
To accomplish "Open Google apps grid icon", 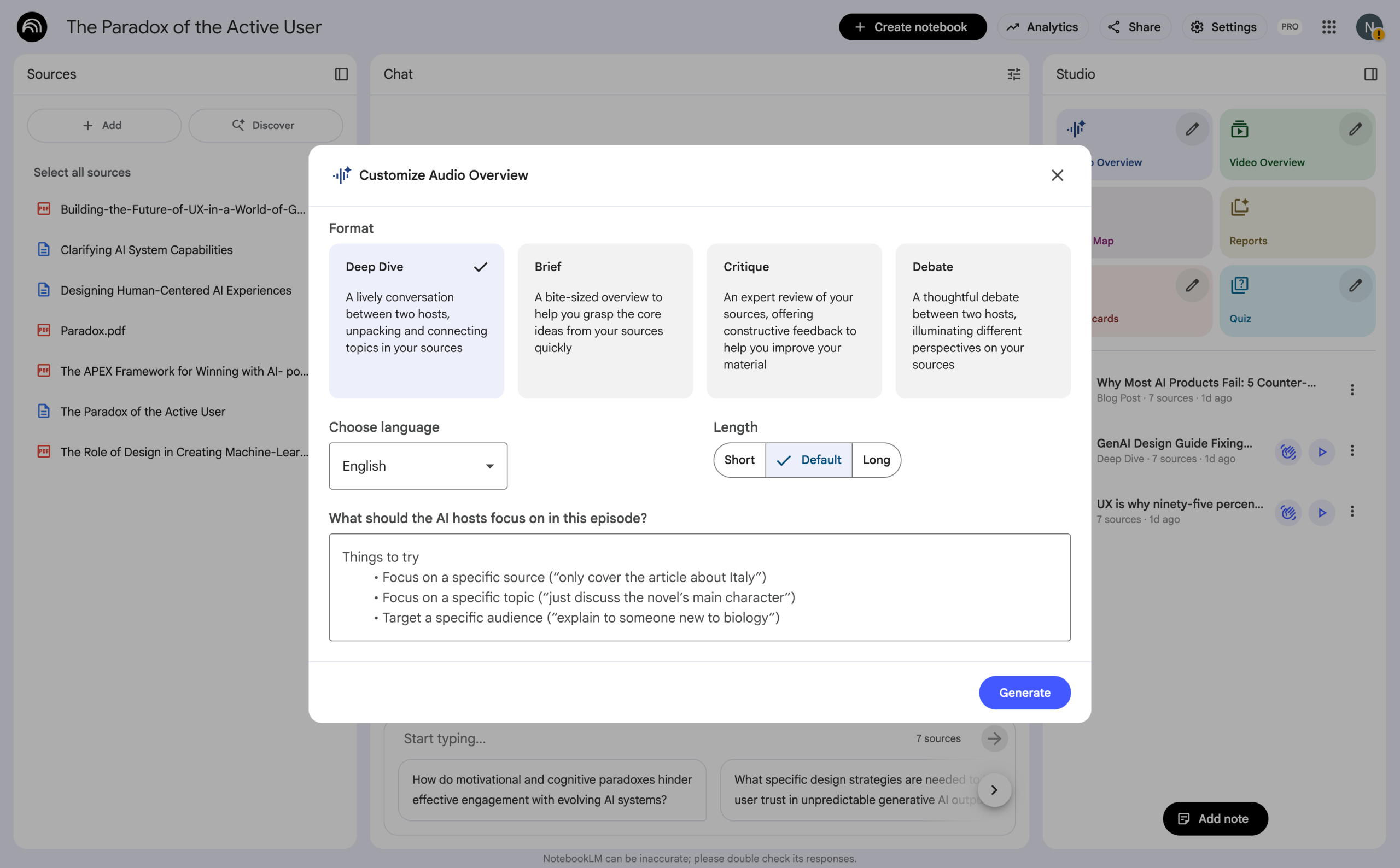I will click(1328, 27).
